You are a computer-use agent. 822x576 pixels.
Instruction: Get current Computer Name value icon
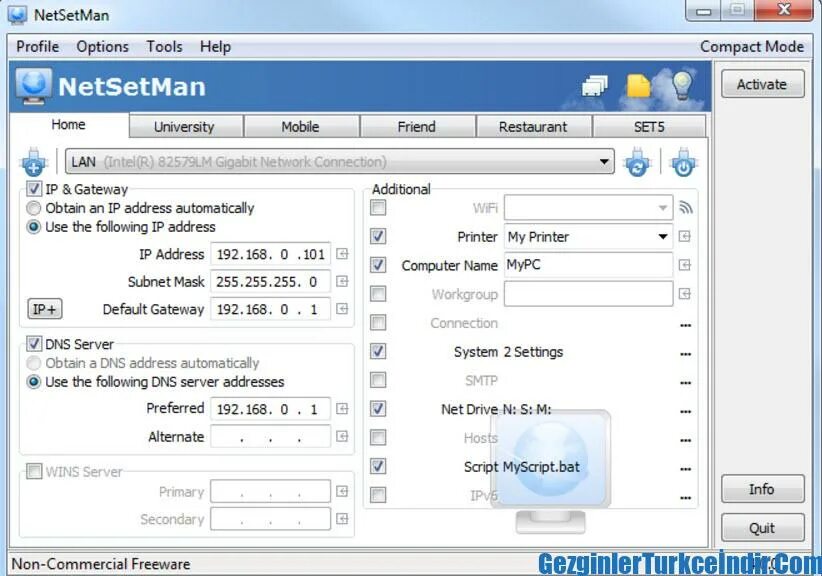pos(685,265)
